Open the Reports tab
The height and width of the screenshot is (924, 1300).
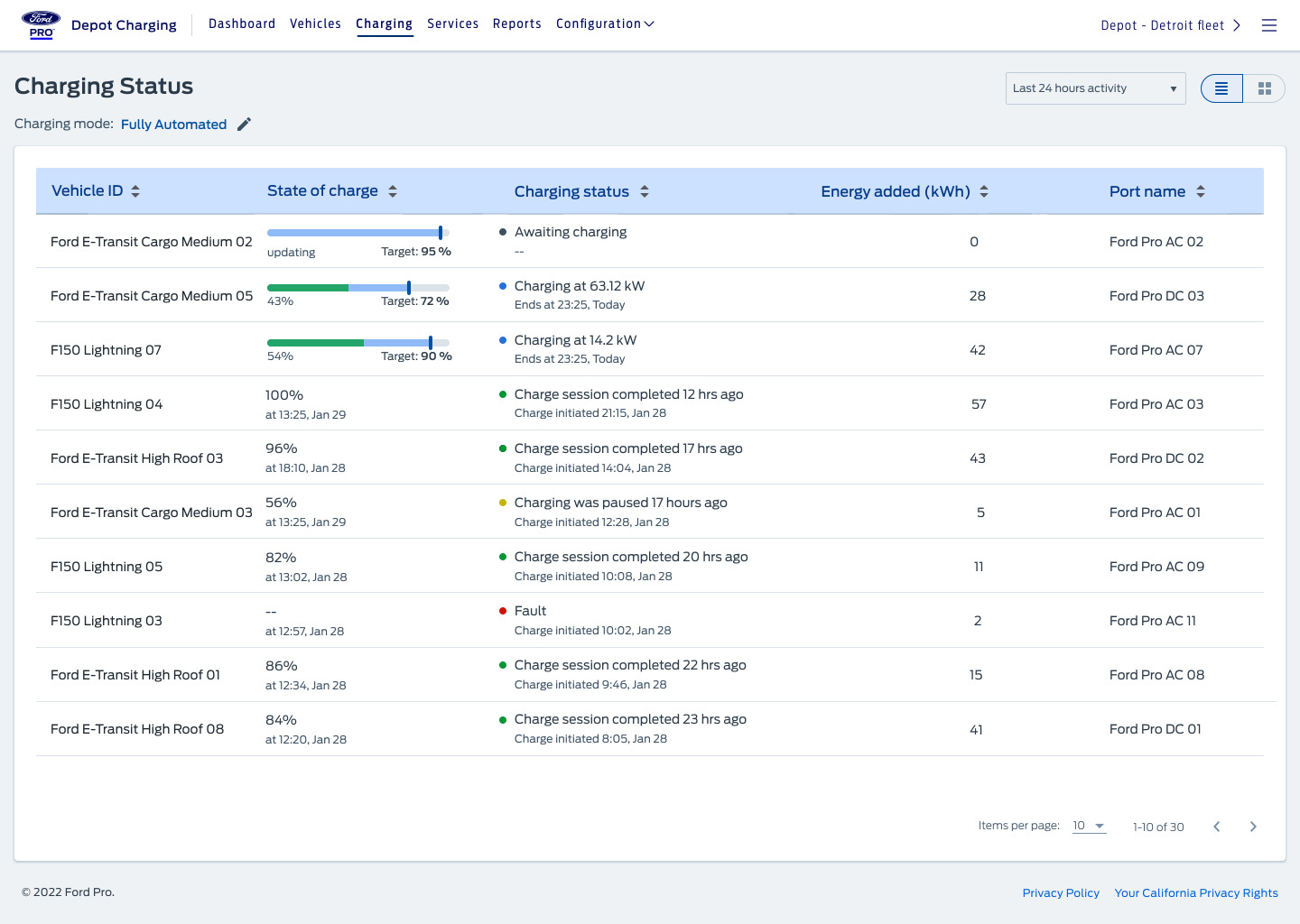point(517,23)
